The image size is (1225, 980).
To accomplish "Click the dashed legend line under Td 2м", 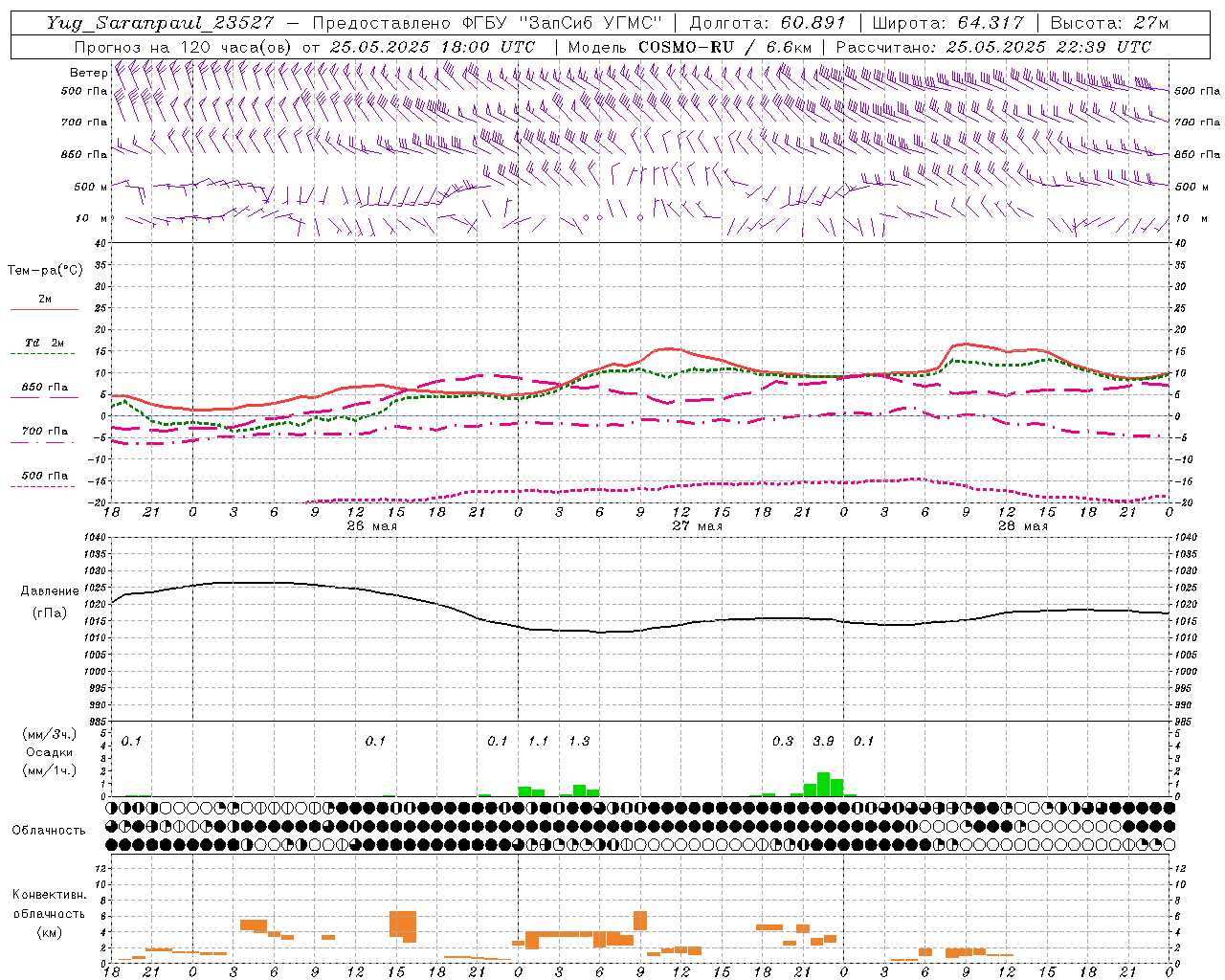I will (x=42, y=354).
